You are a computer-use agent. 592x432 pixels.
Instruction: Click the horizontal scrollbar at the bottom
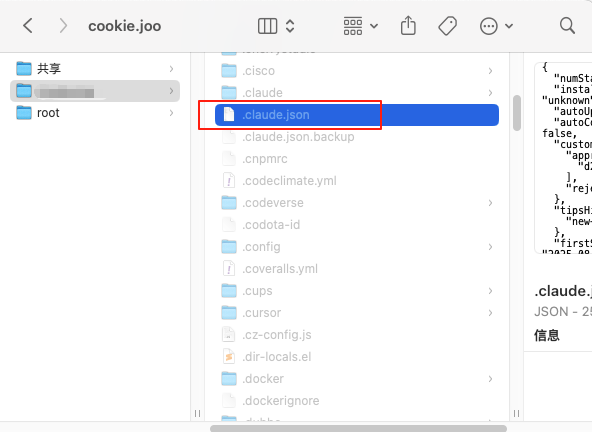tap(358, 428)
